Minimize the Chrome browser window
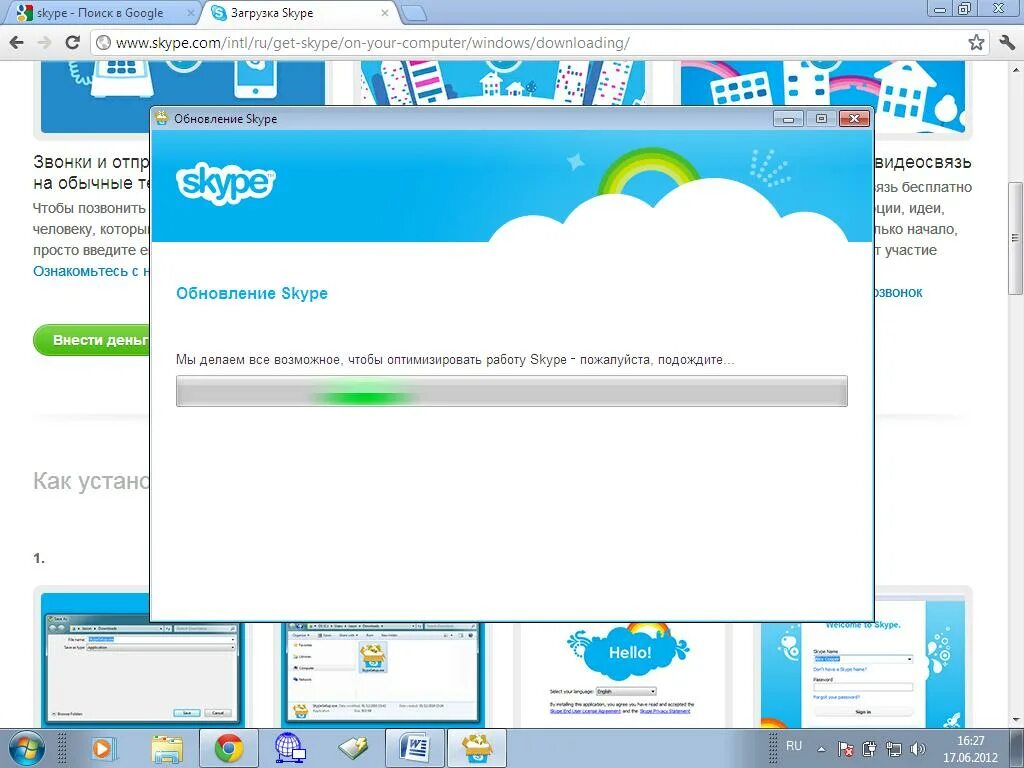This screenshot has width=1024, height=768. [940, 9]
